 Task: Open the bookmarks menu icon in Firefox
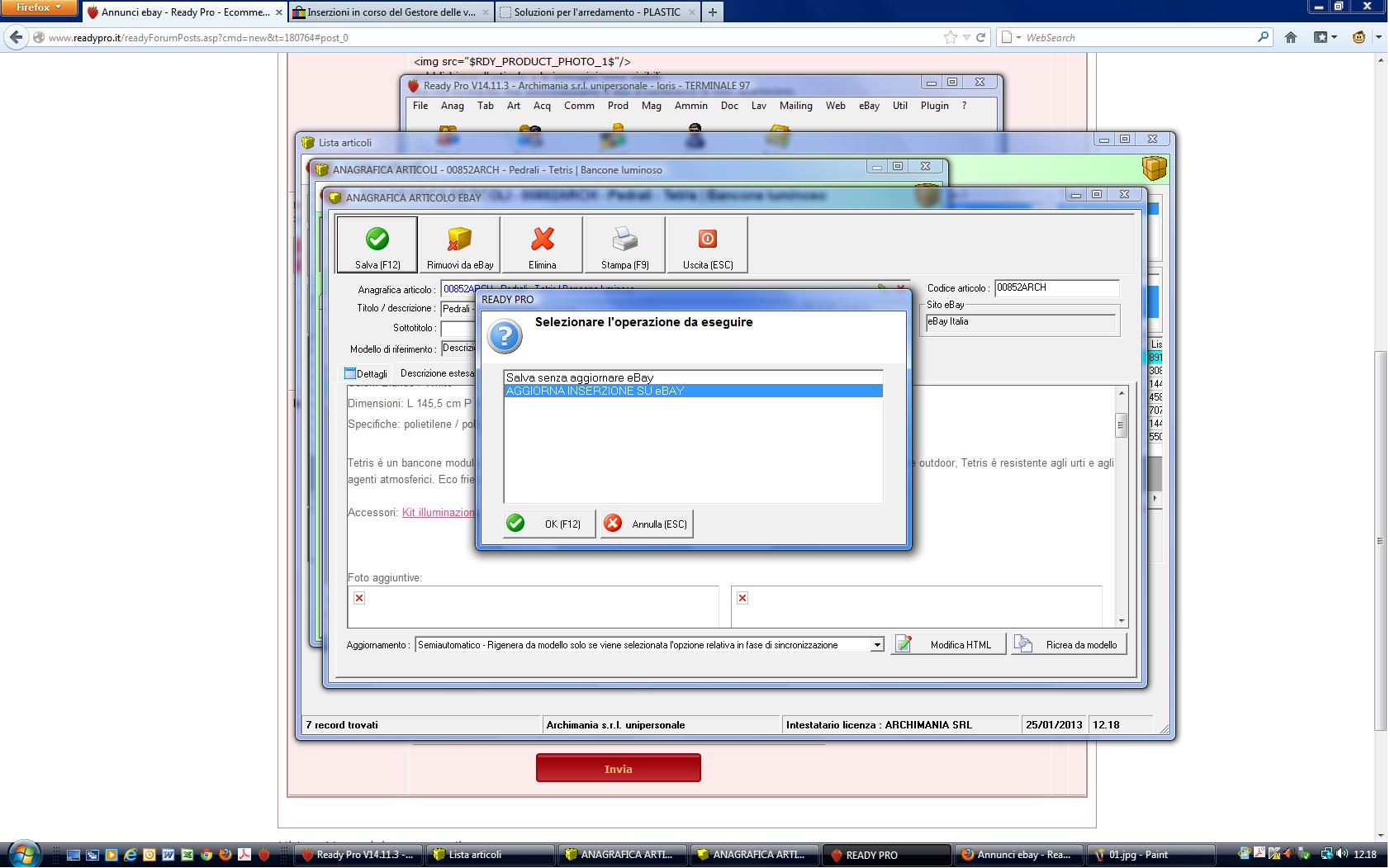(x=1325, y=37)
